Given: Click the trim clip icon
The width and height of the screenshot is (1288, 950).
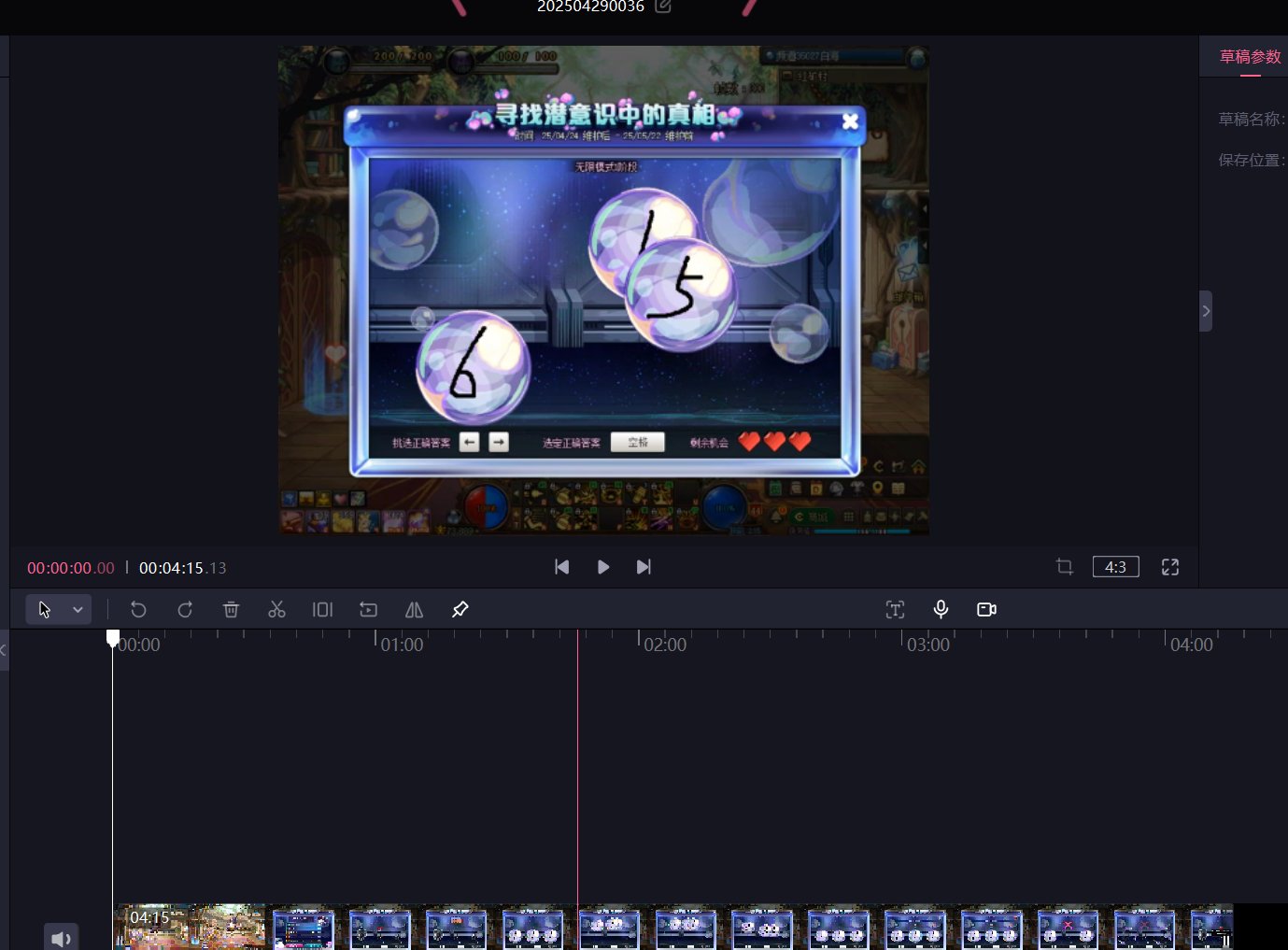Looking at the screenshot, I should (322, 610).
